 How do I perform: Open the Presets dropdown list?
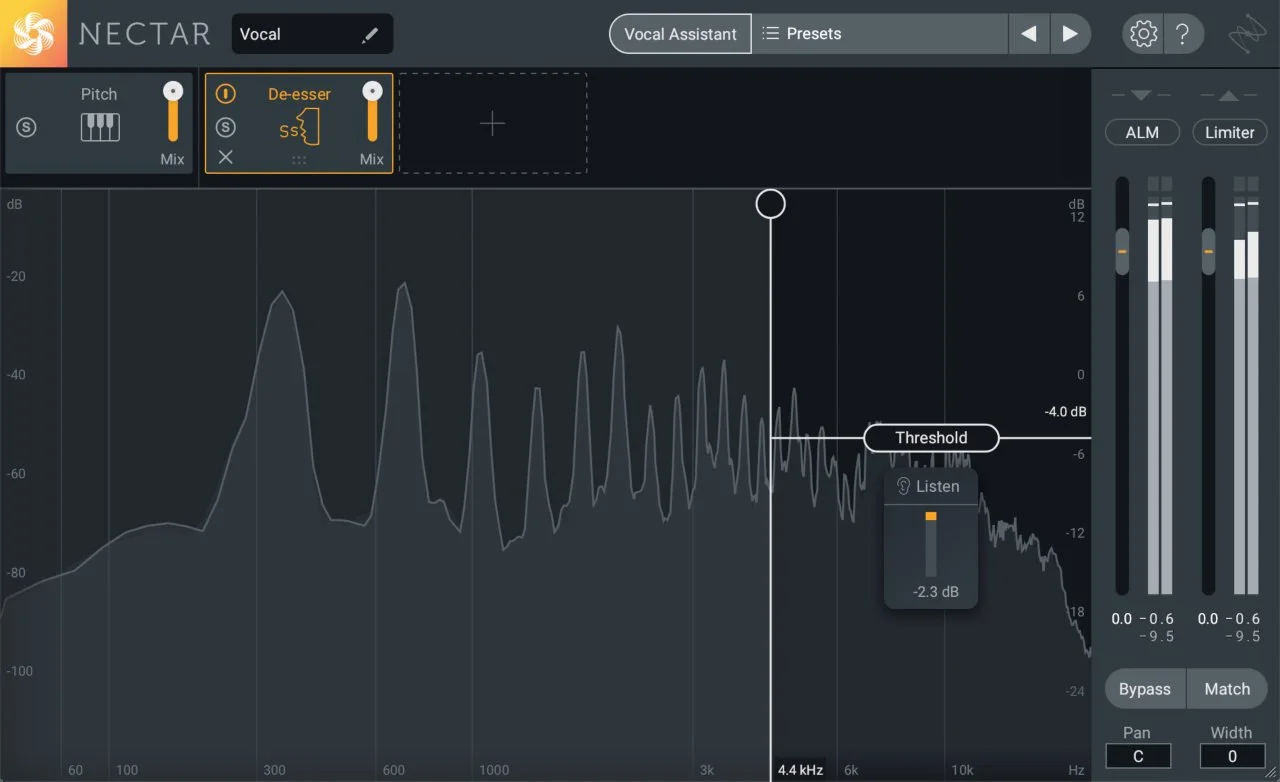coord(880,34)
